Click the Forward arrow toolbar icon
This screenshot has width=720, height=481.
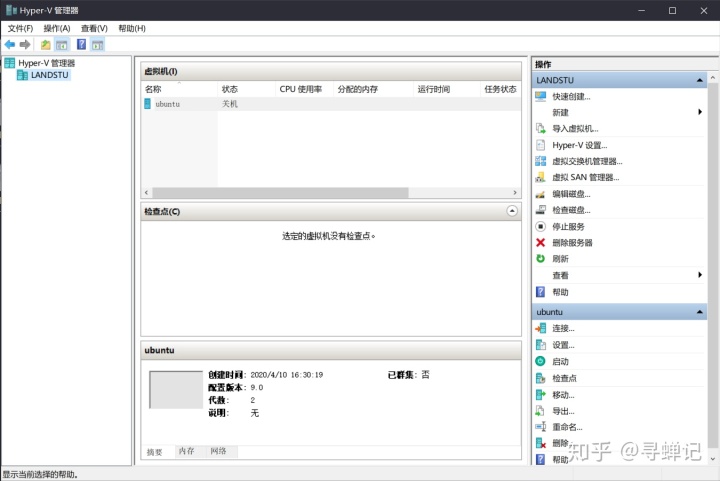click(25, 45)
